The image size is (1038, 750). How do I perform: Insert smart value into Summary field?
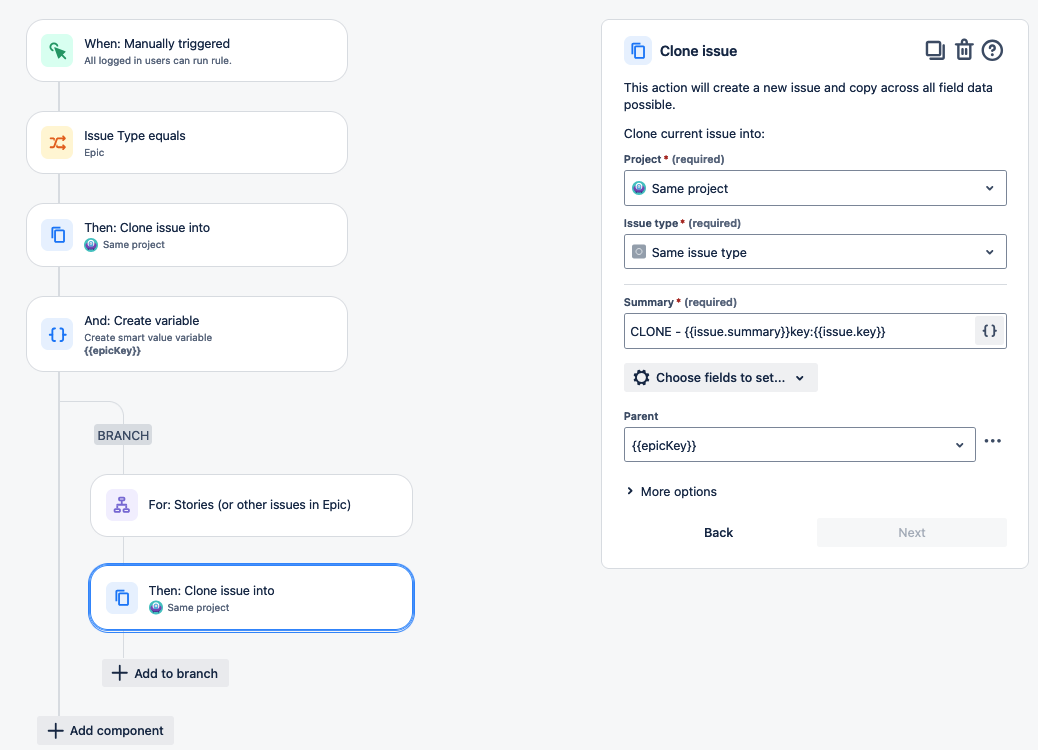pos(988,330)
